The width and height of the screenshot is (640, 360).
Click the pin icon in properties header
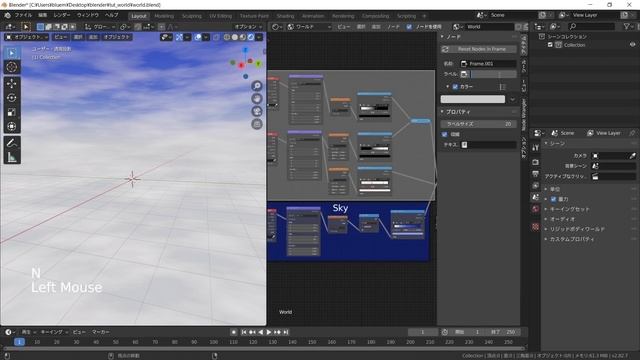pyautogui.click(x=632, y=133)
